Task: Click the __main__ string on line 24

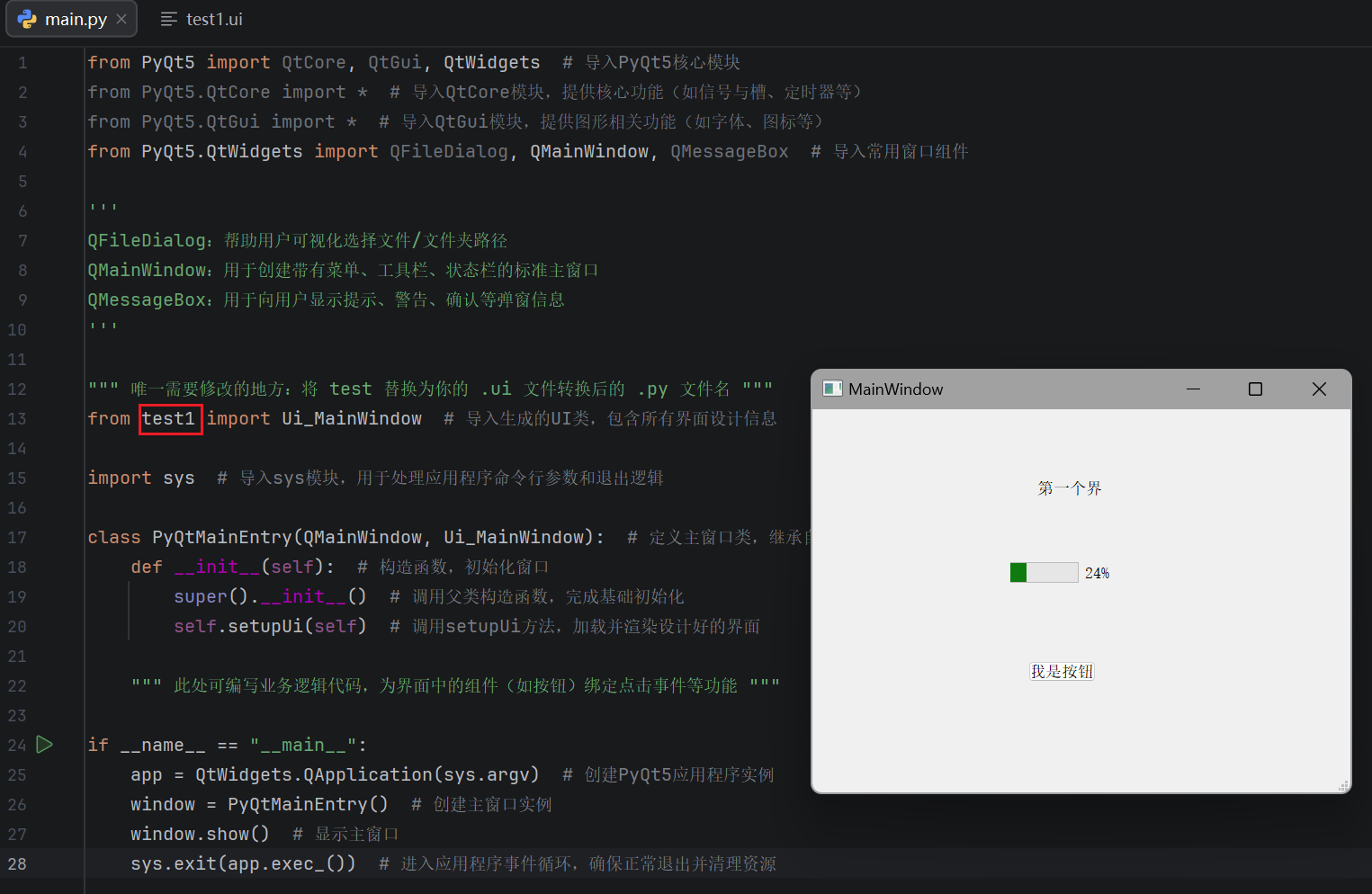Action: pos(303,745)
